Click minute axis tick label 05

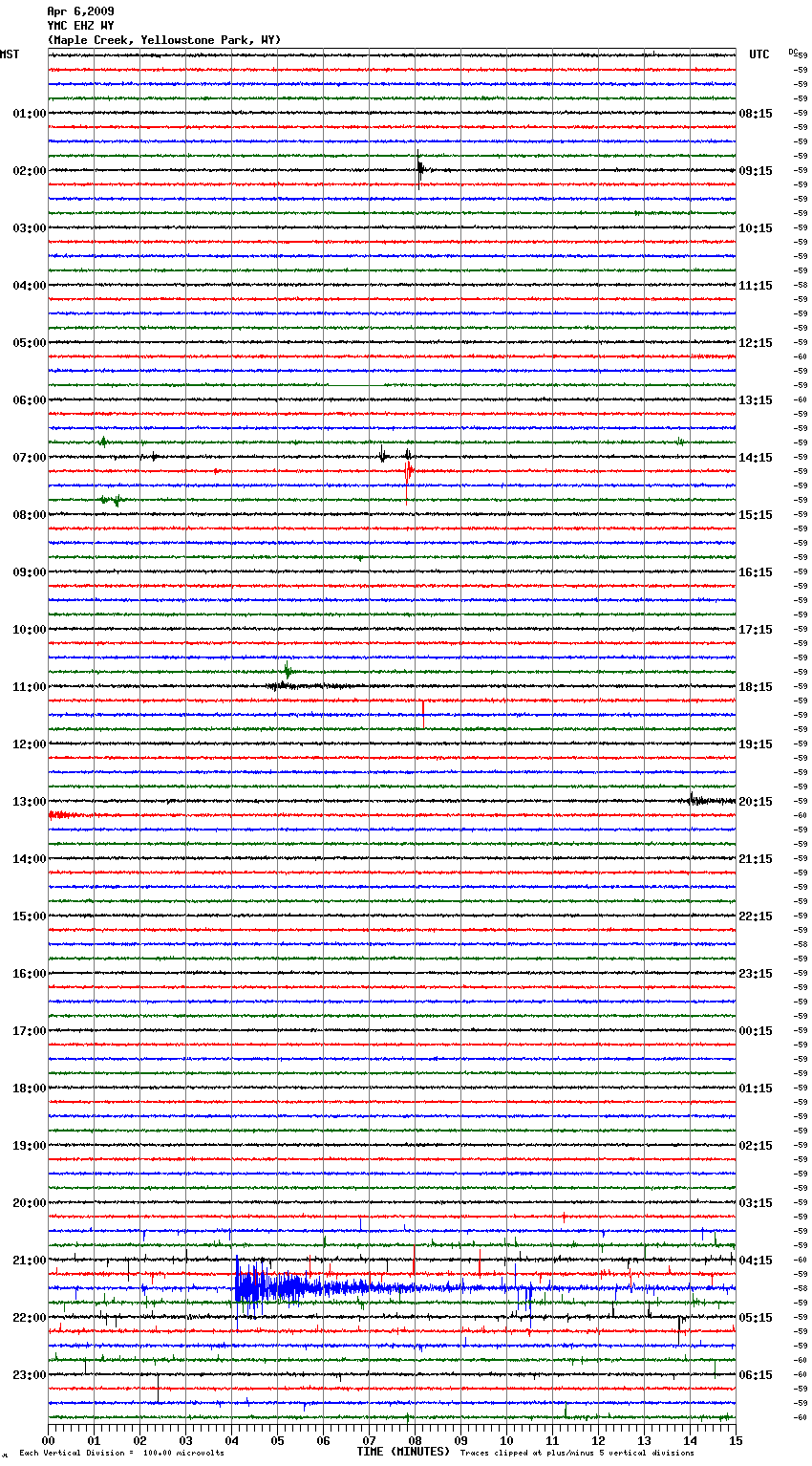[x=277, y=1440]
